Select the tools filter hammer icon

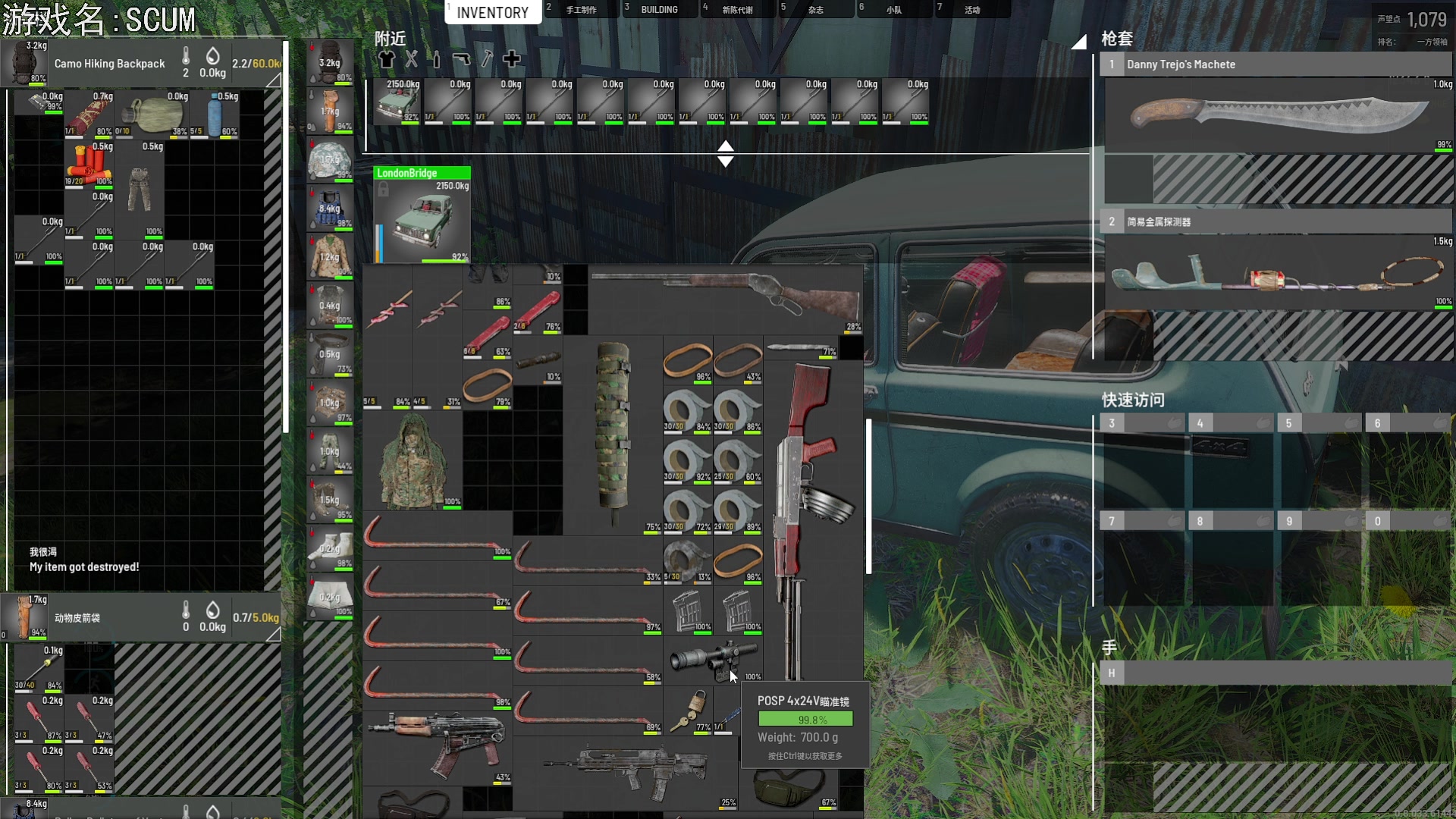tap(487, 59)
